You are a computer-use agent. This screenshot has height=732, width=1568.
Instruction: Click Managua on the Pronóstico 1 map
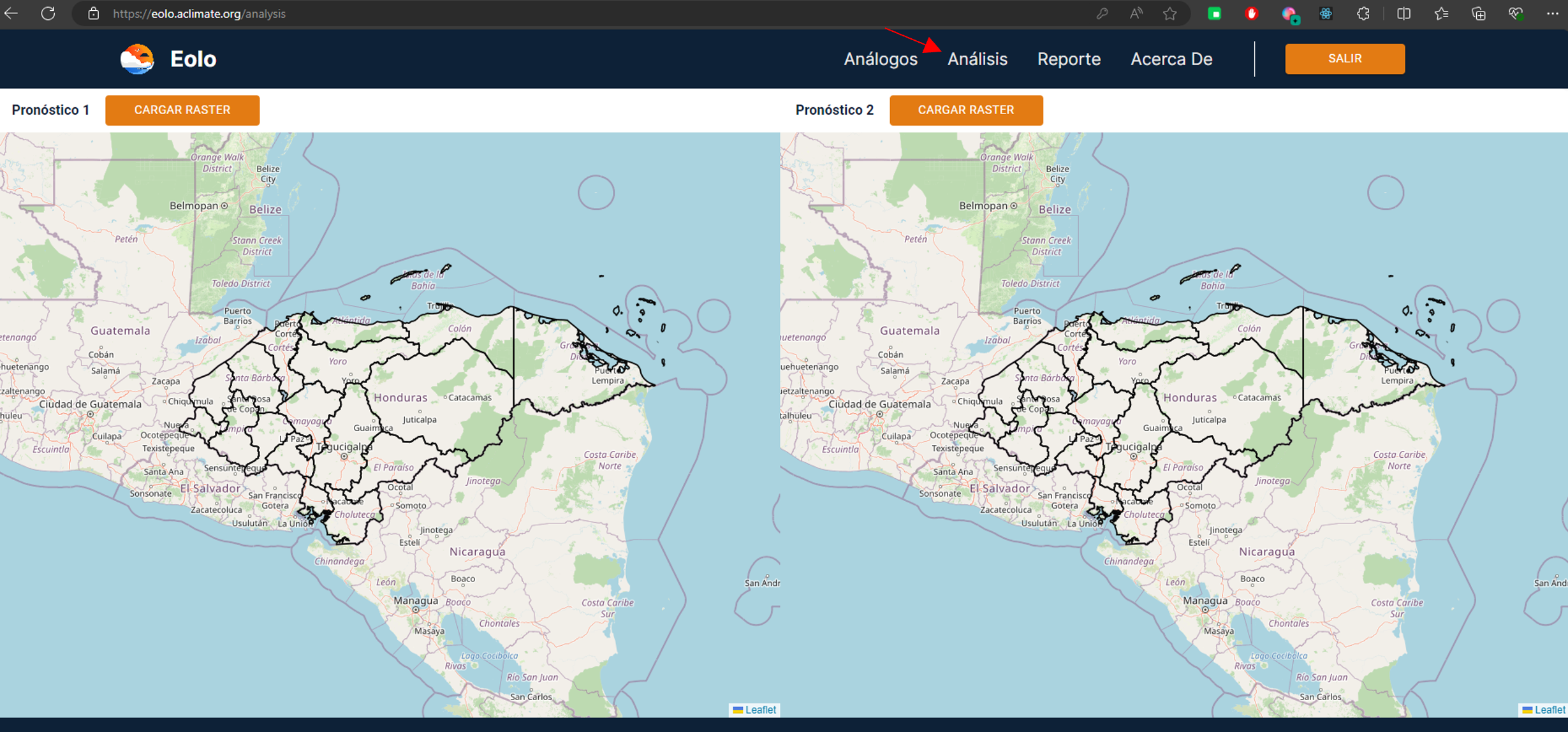[x=416, y=601]
